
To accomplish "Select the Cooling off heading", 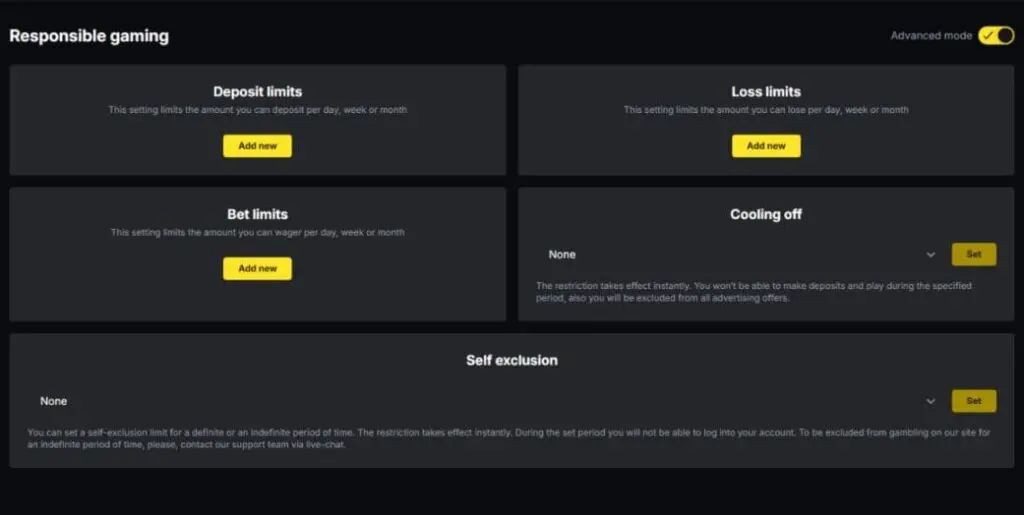I will 766,214.
